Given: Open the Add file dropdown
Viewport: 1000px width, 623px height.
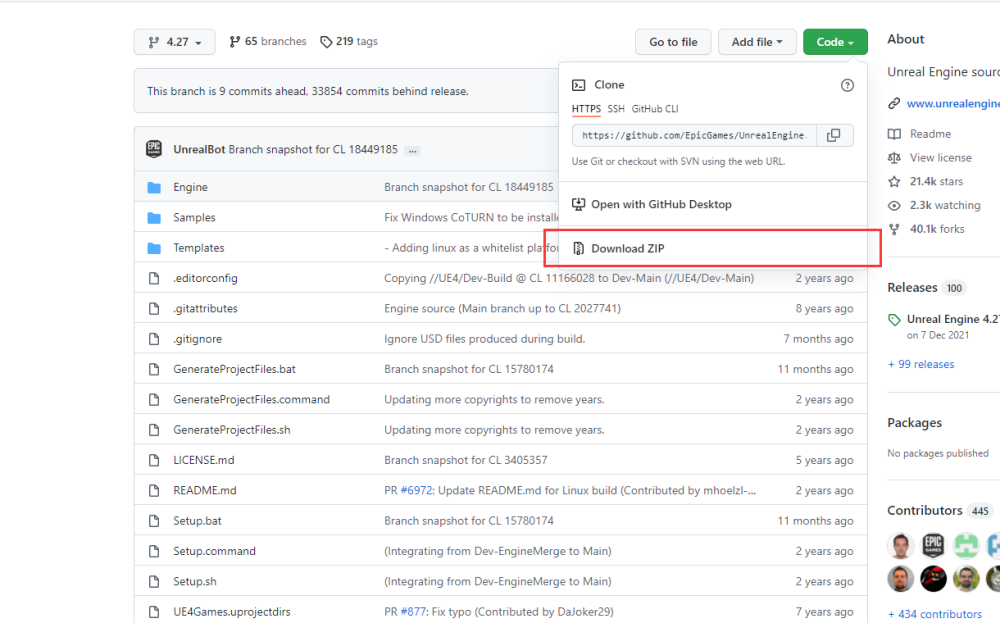Looking at the screenshot, I should 757,42.
